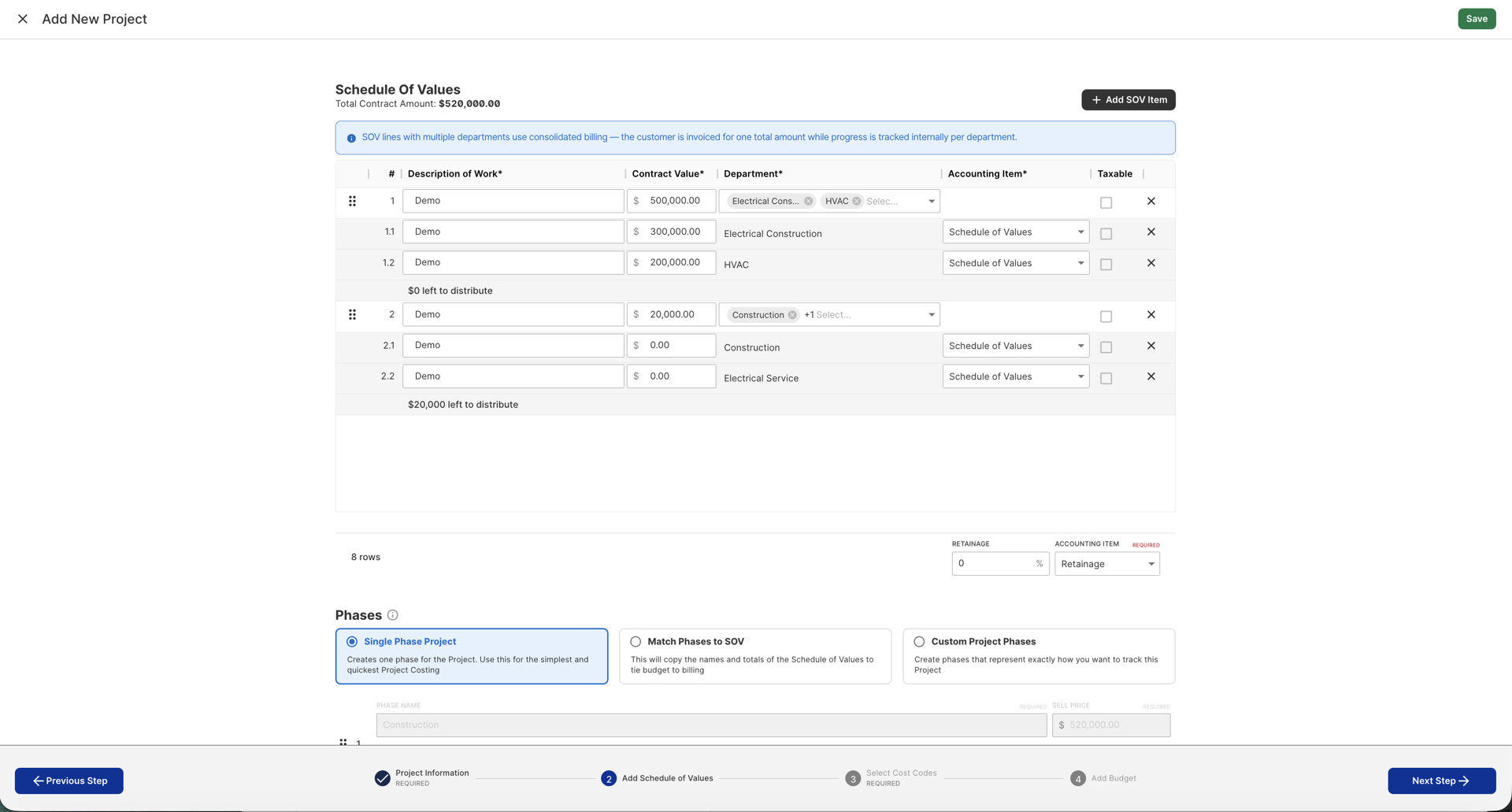Click the step 3 Select Cost Codes circle

852,778
